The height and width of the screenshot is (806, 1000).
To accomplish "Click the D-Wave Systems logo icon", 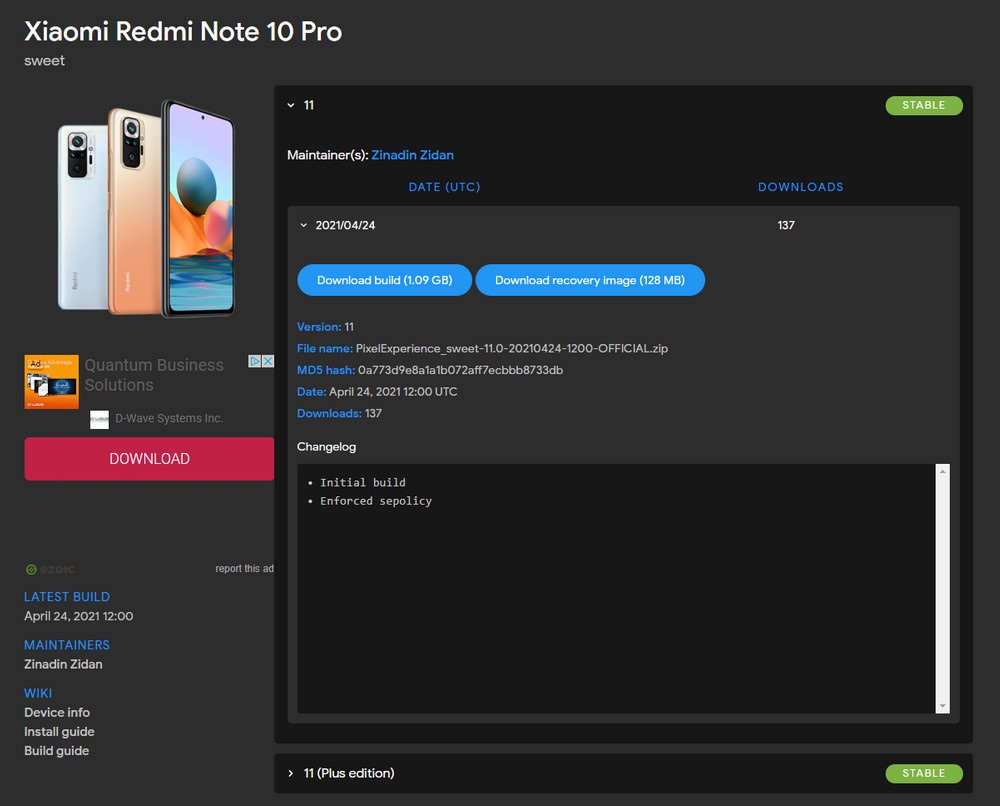I will [x=99, y=419].
